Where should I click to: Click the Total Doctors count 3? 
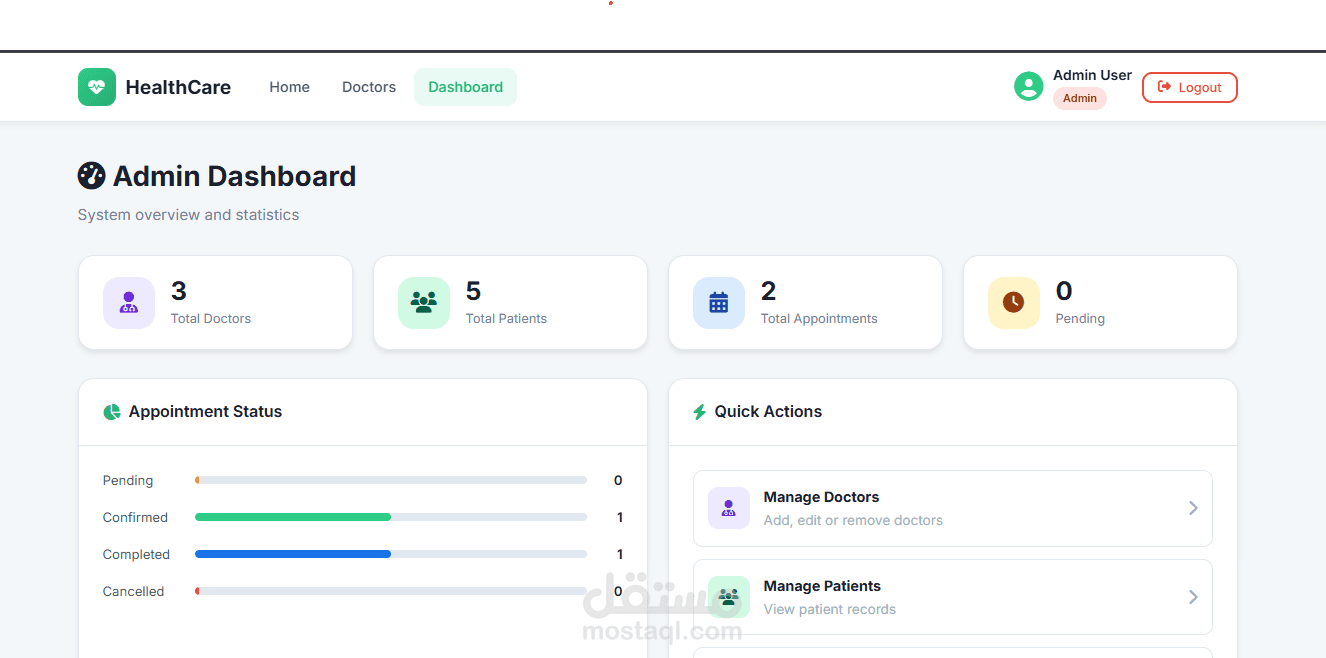pos(179,291)
